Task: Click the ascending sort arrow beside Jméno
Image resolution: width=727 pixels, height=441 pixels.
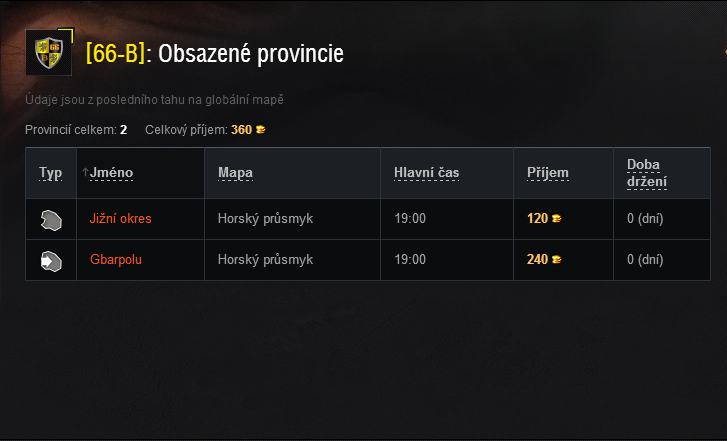Action: click(85, 172)
